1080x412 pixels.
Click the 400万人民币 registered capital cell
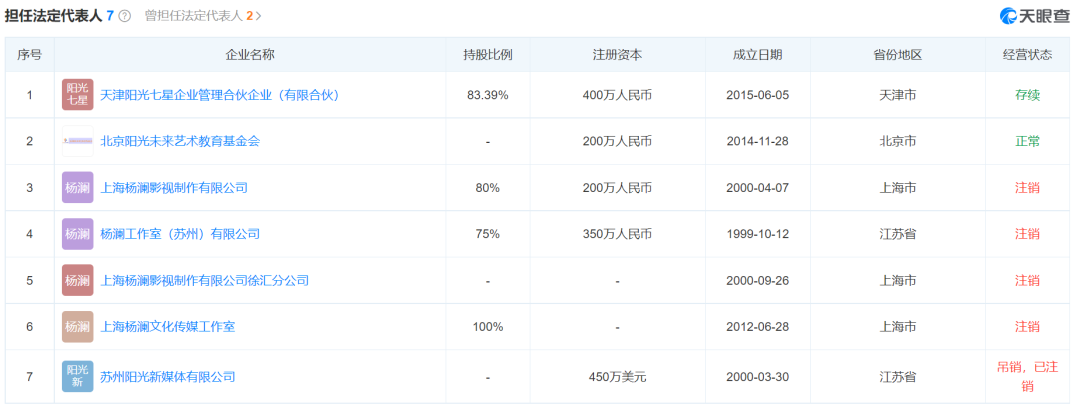point(617,95)
